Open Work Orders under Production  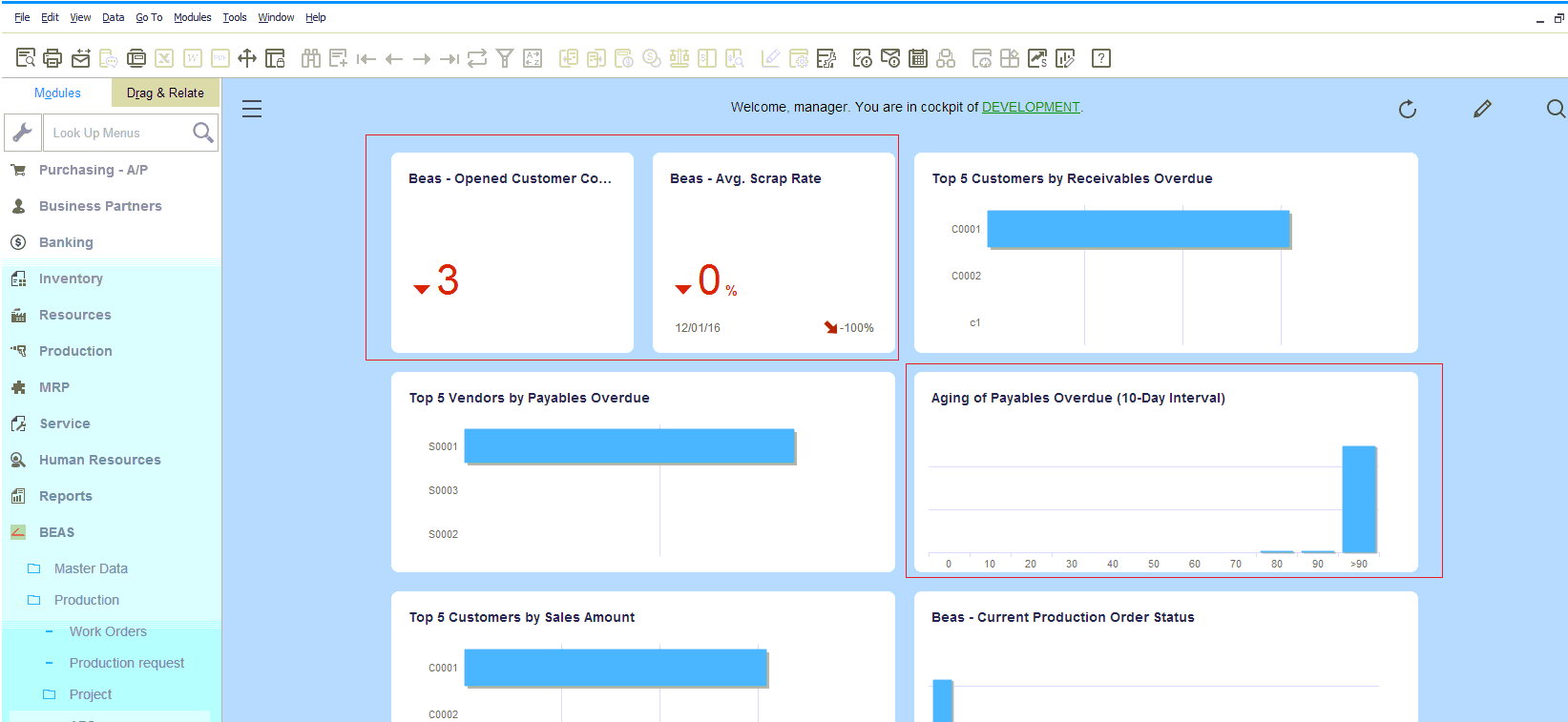coord(108,631)
